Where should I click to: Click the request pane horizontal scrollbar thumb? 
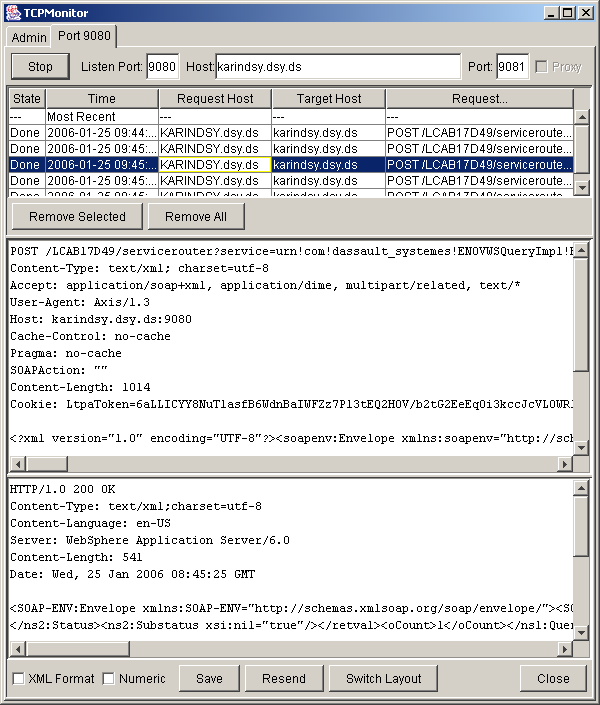tap(47, 464)
